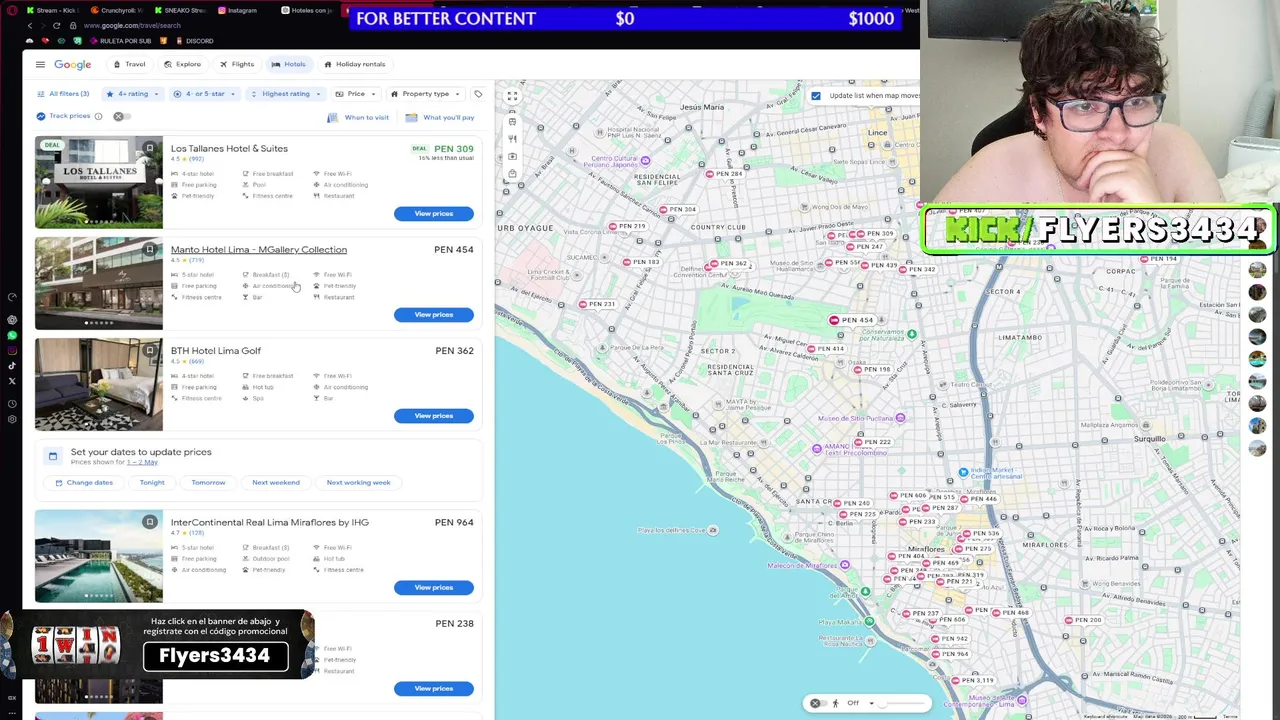The height and width of the screenshot is (720, 1280).
Task: Click the PEN 200 map pin
Action: 1083,620
